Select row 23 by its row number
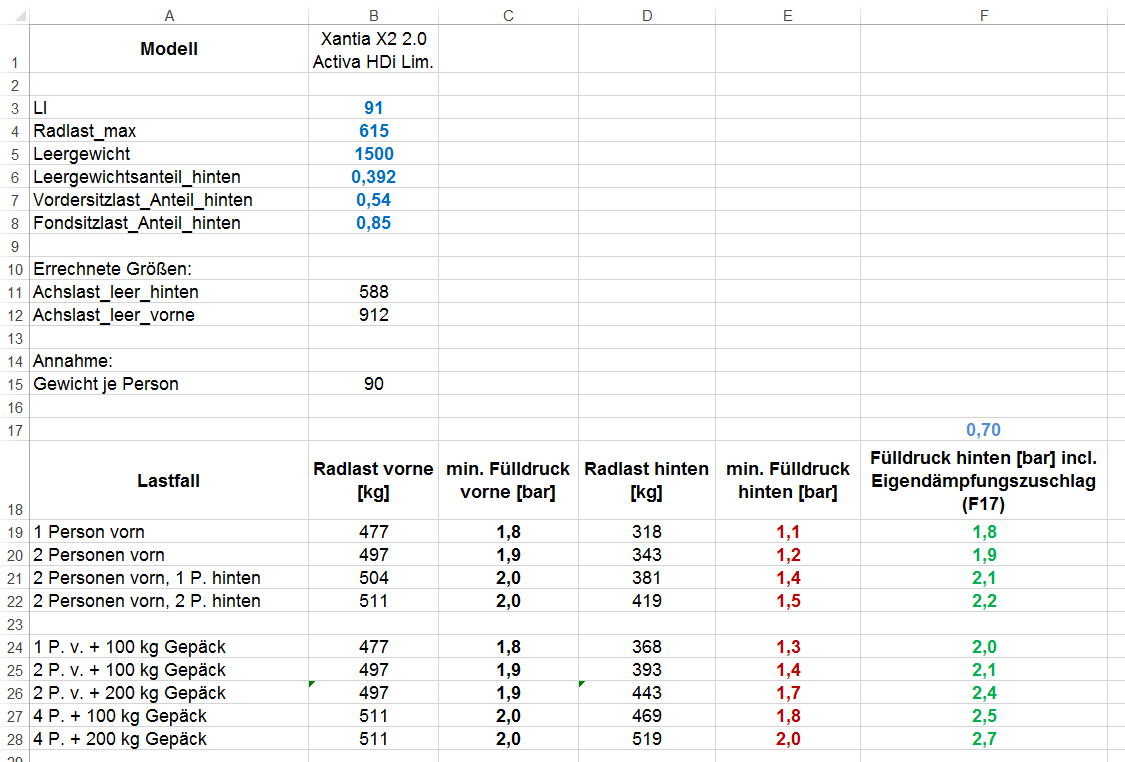The image size is (1125, 762). tap(14, 624)
